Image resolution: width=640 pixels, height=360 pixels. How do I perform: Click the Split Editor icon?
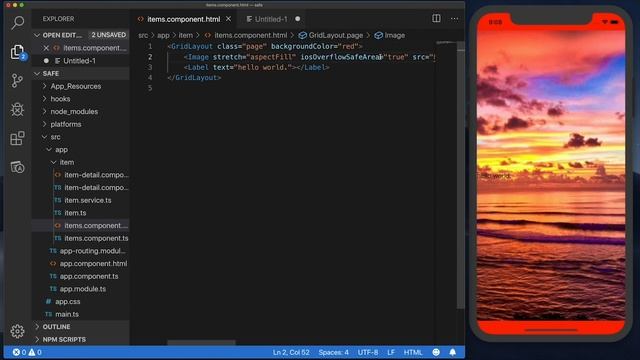pyautogui.click(x=436, y=19)
